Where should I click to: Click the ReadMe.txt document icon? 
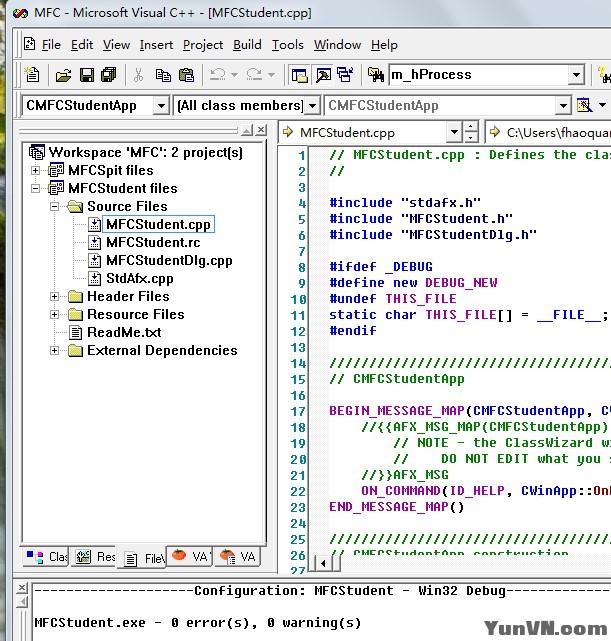click(x=75, y=332)
